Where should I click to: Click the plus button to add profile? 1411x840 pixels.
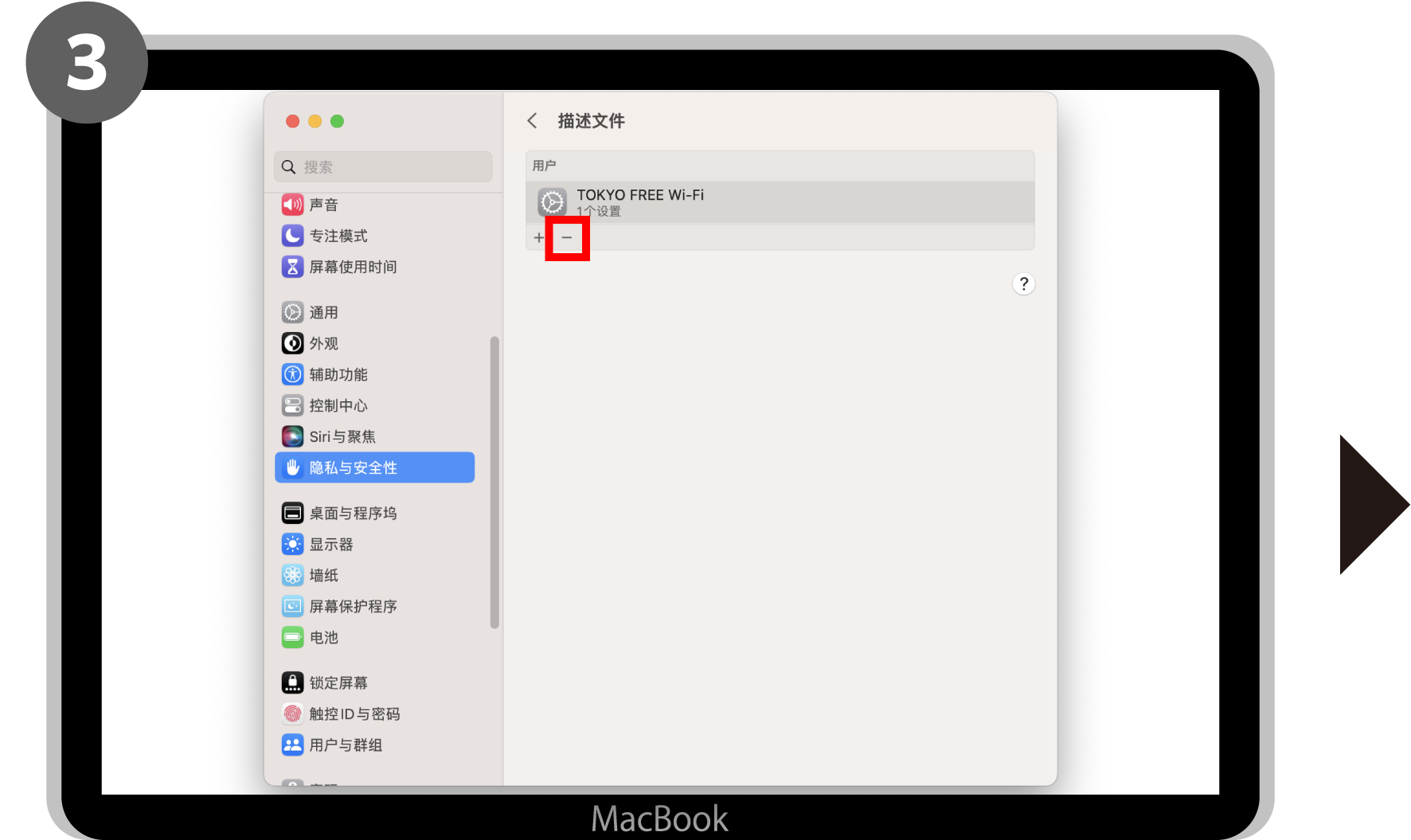[x=539, y=237]
